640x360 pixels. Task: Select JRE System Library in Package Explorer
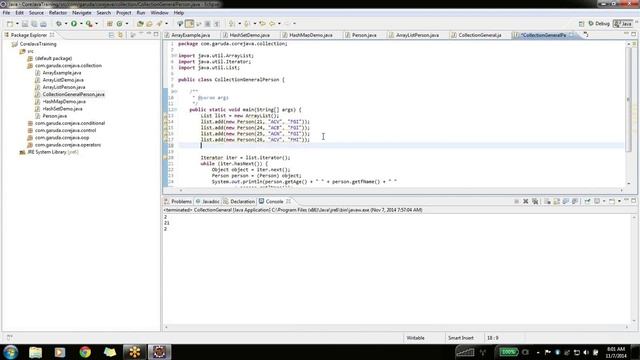pos(53,152)
